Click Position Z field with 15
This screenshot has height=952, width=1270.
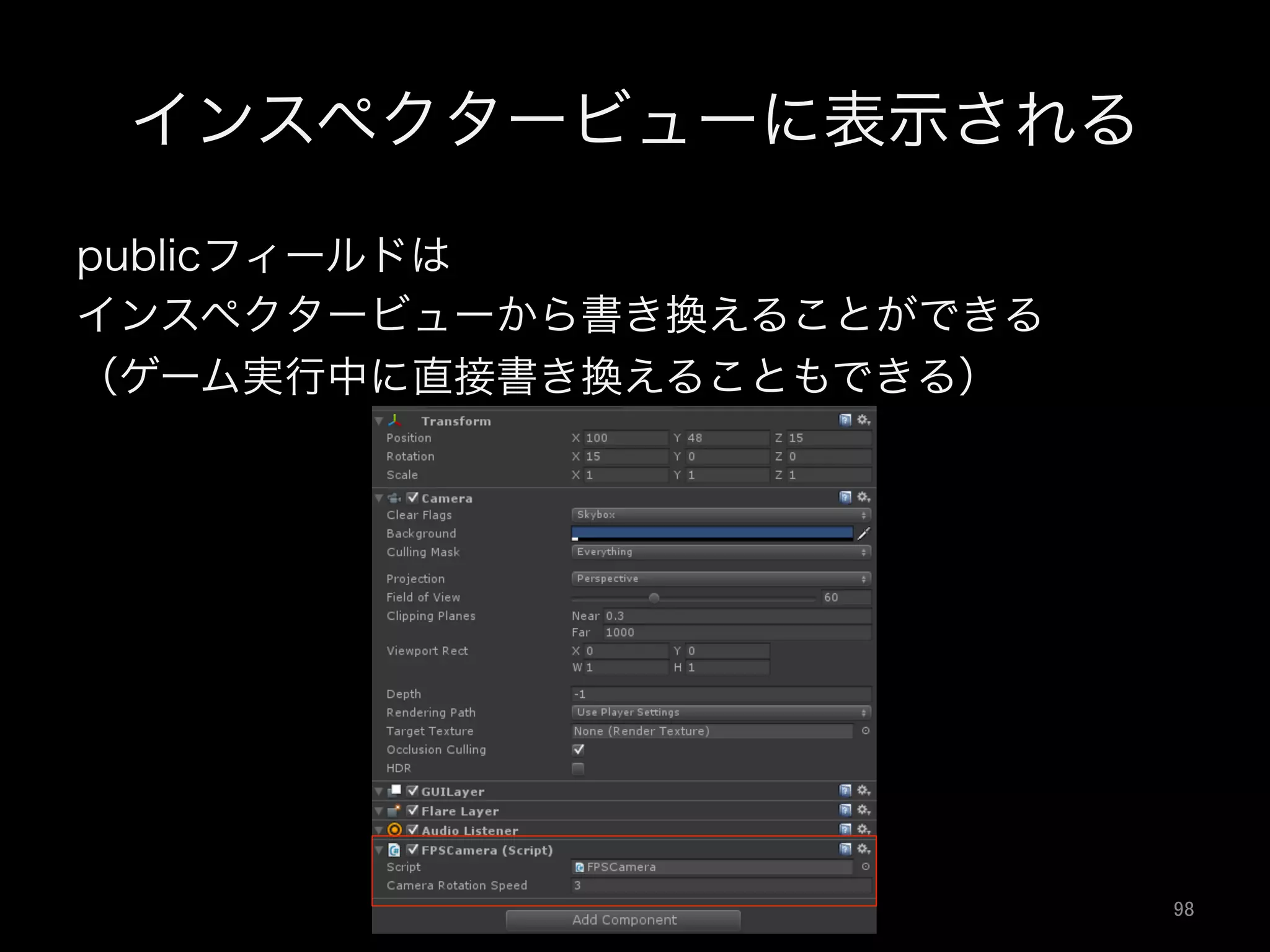(x=829, y=438)
